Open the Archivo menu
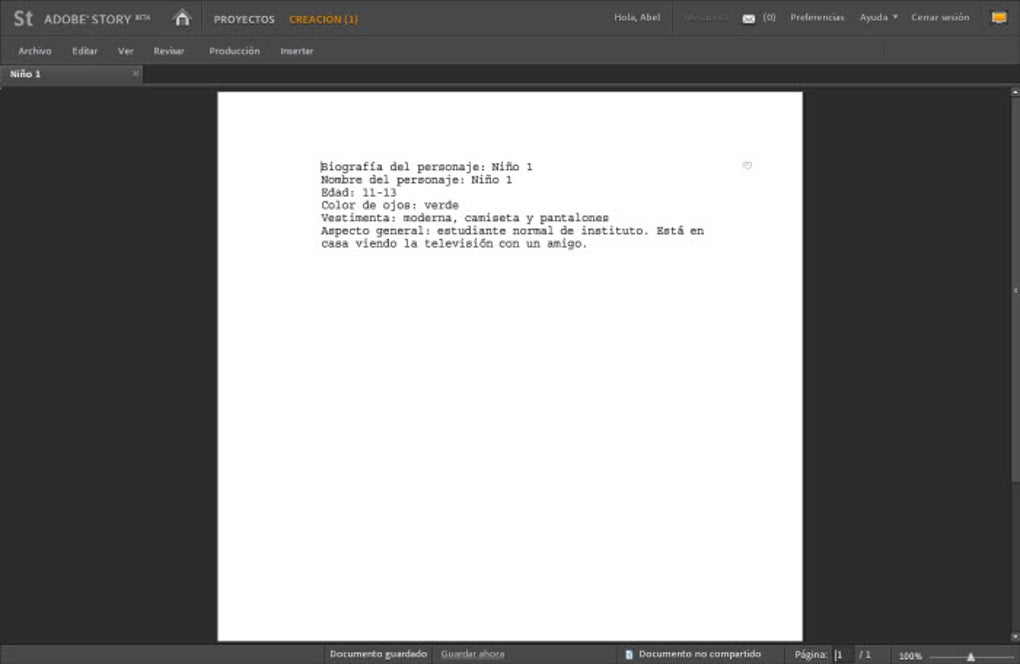The image size is (1020, 664). [36, 50]
